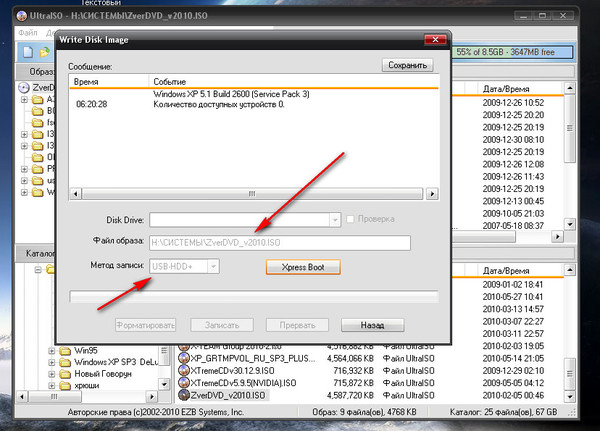Click status text 'Образ: 9 файла(ов), 4768 KB'

(364, 412)
